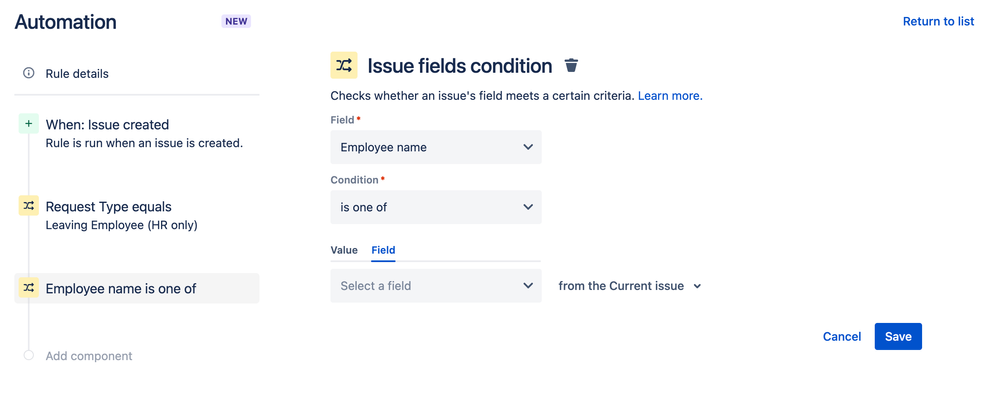Click the Return to list link
999x394 pixels.
pos(938,21)
